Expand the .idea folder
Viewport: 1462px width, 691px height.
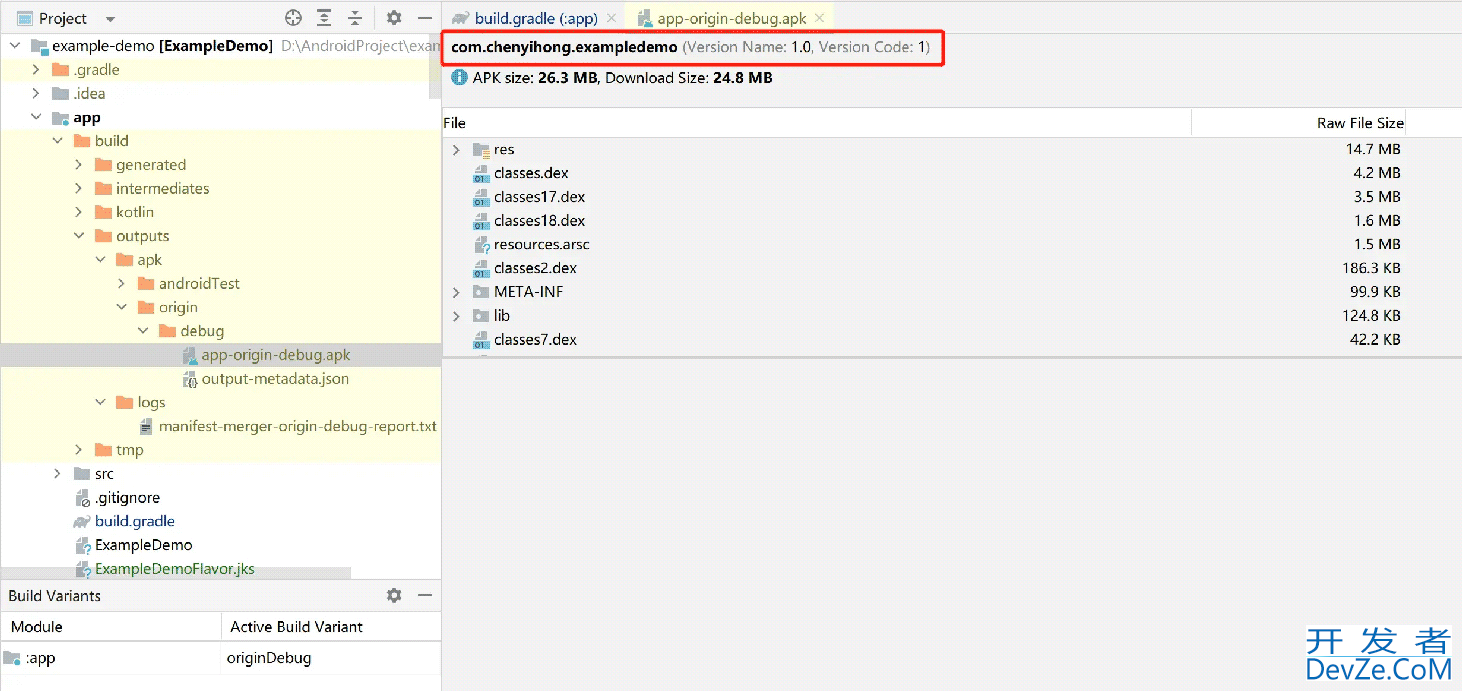point(36,94)
